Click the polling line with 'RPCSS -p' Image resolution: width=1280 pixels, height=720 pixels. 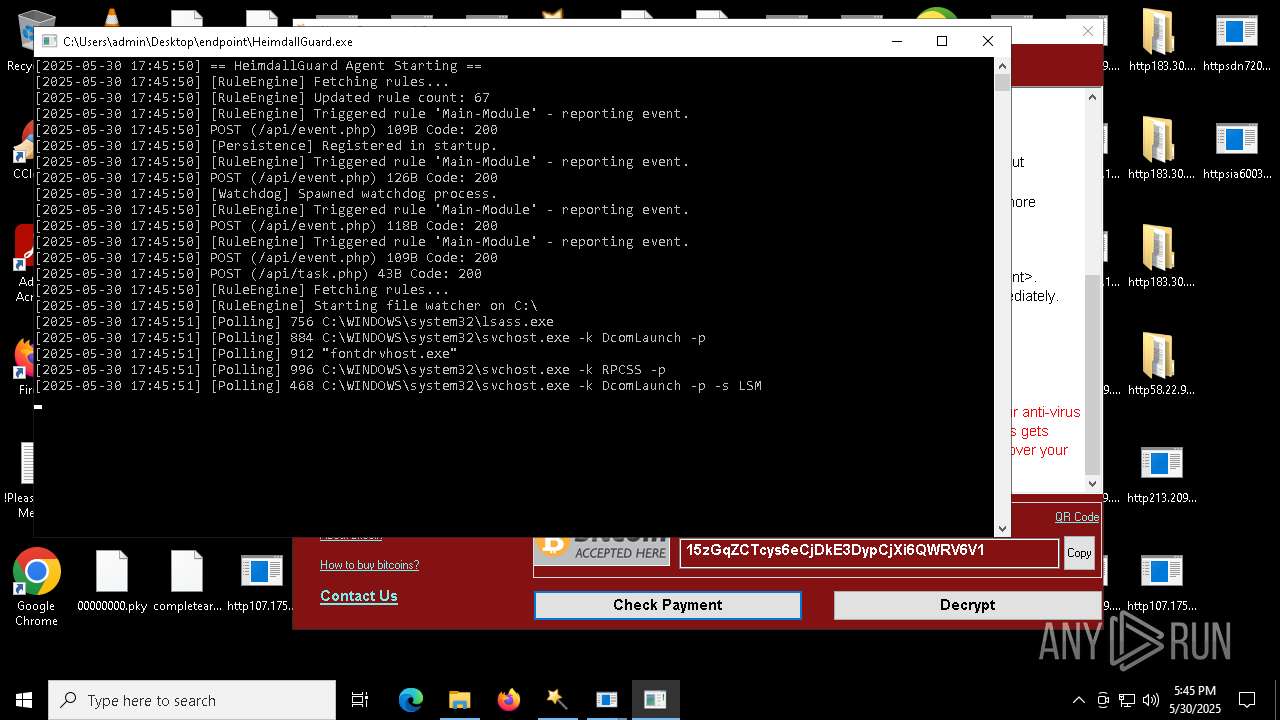[x=350, y=370]
